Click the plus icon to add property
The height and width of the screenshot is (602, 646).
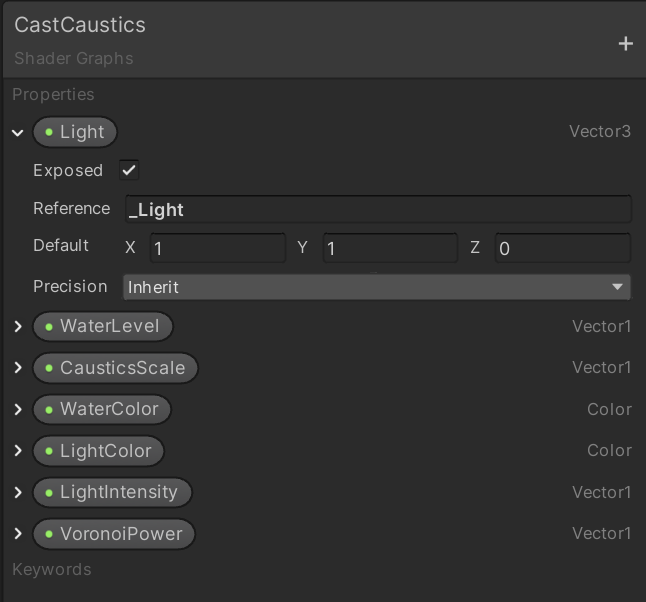626,43
